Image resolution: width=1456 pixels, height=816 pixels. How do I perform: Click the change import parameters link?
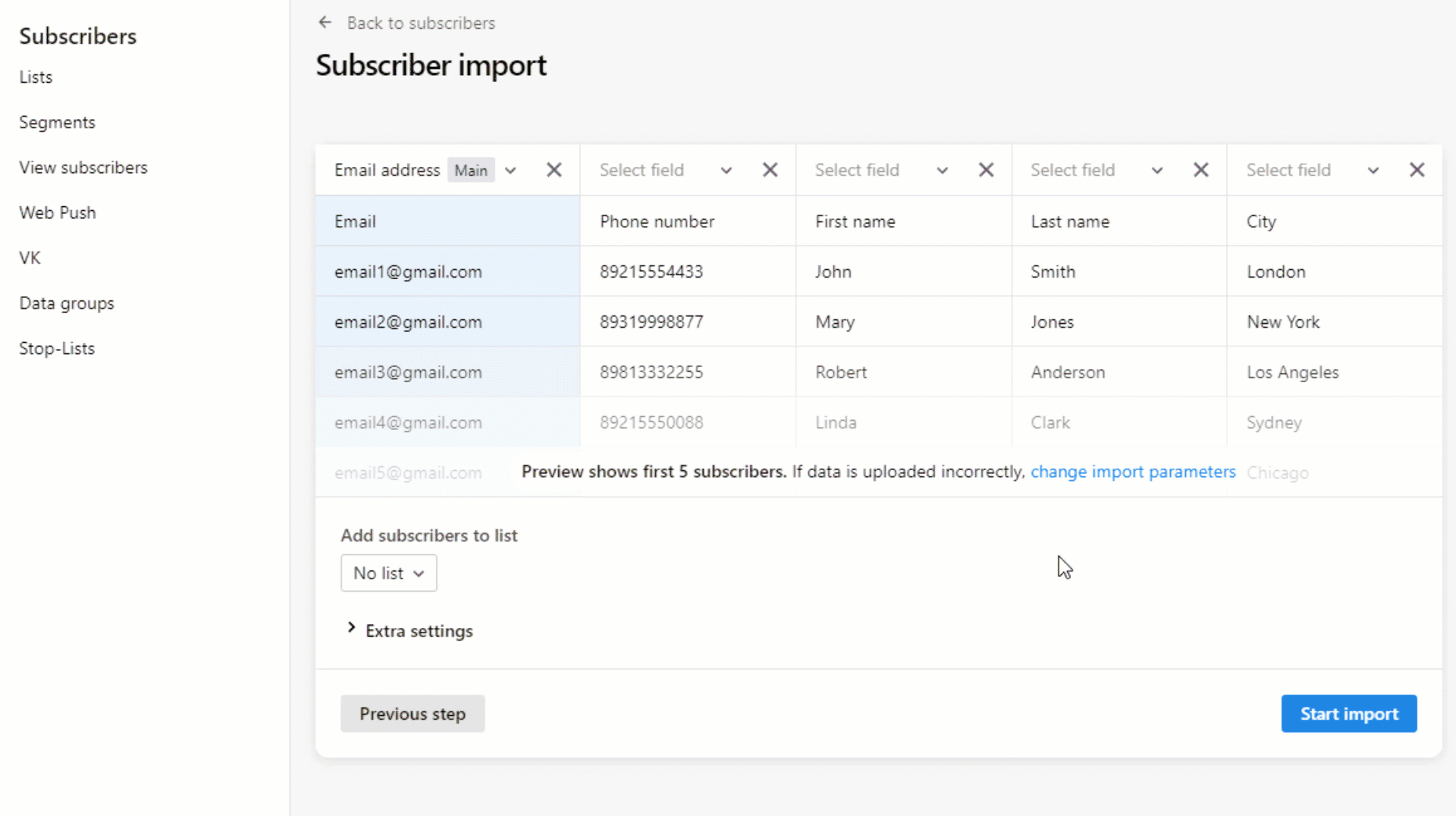pos(1132,471)
